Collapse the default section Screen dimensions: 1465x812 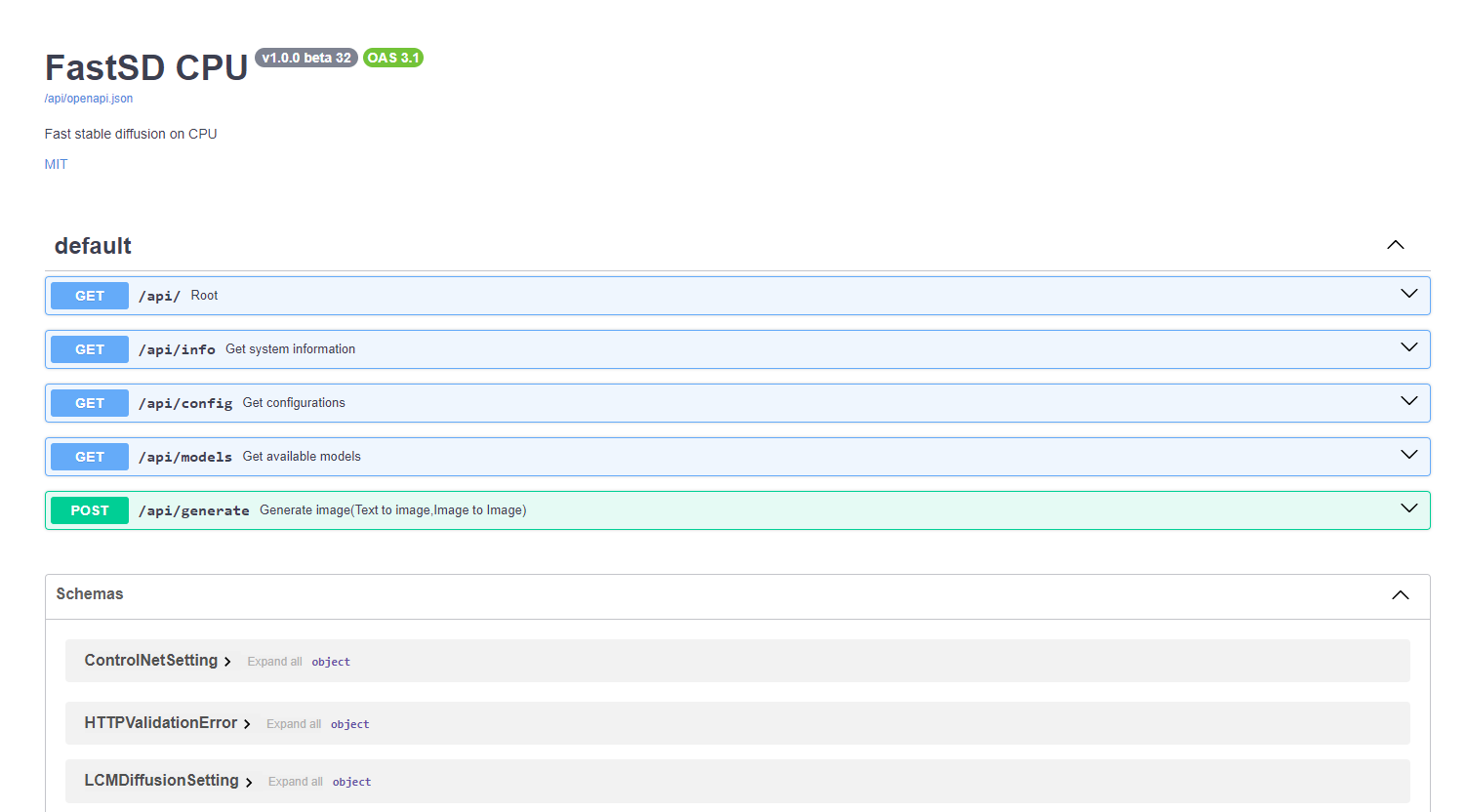[1396, 245]
